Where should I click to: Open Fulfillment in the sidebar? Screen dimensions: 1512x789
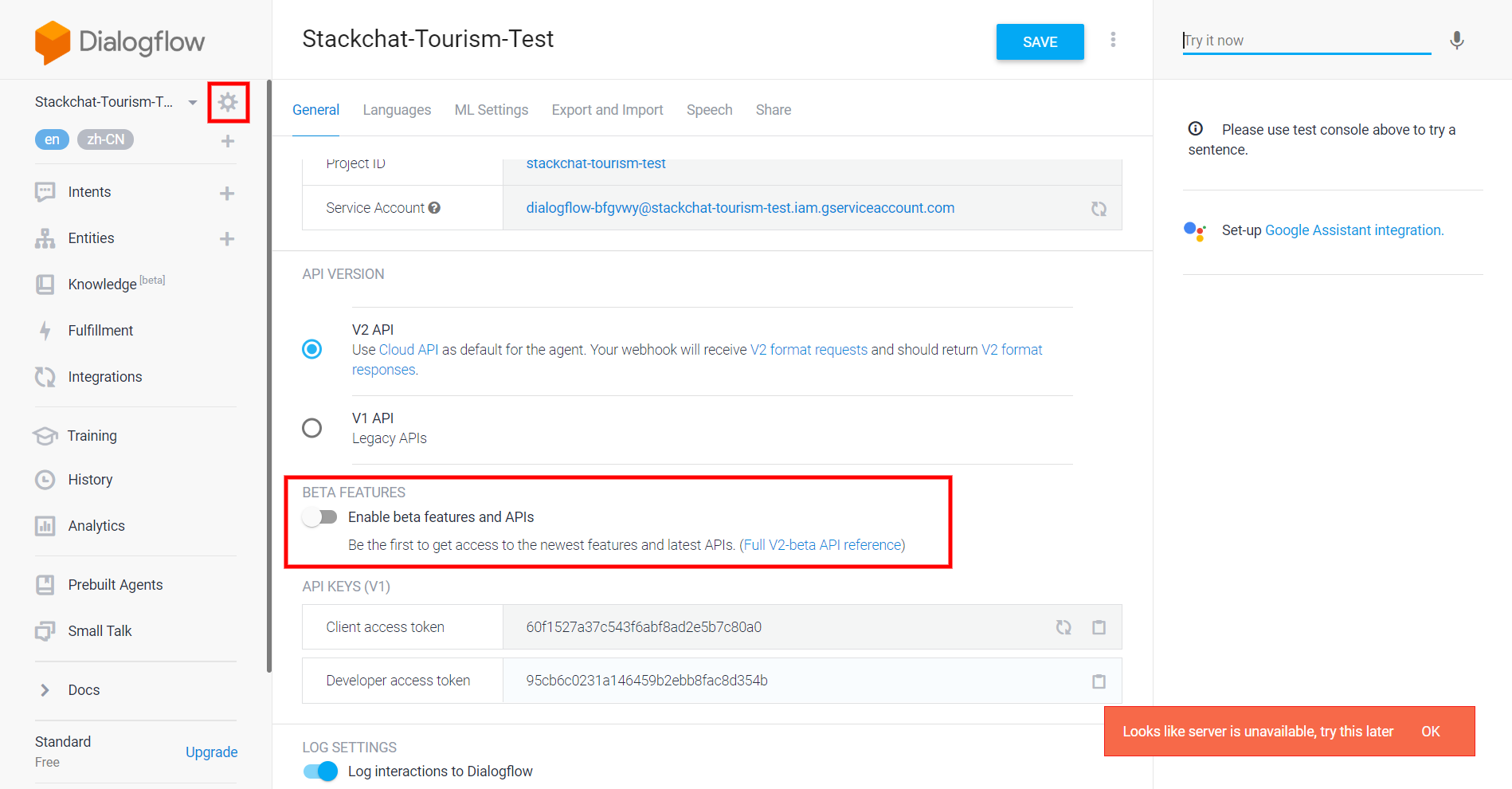point(100,331)
